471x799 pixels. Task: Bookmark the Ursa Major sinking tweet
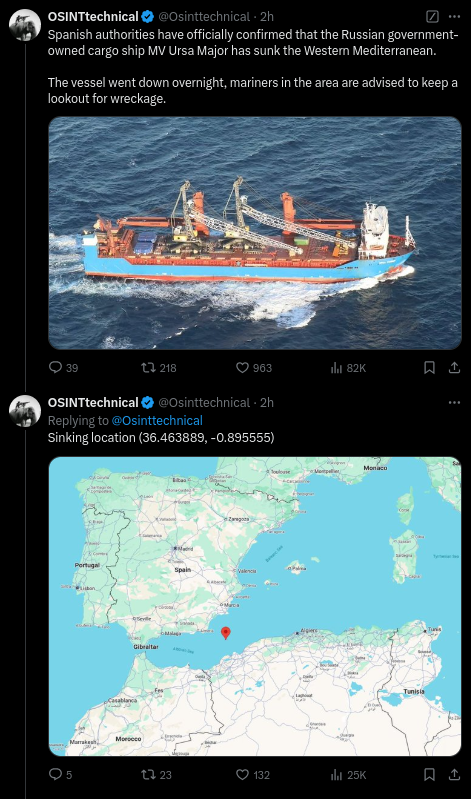(x=429, y=367)
